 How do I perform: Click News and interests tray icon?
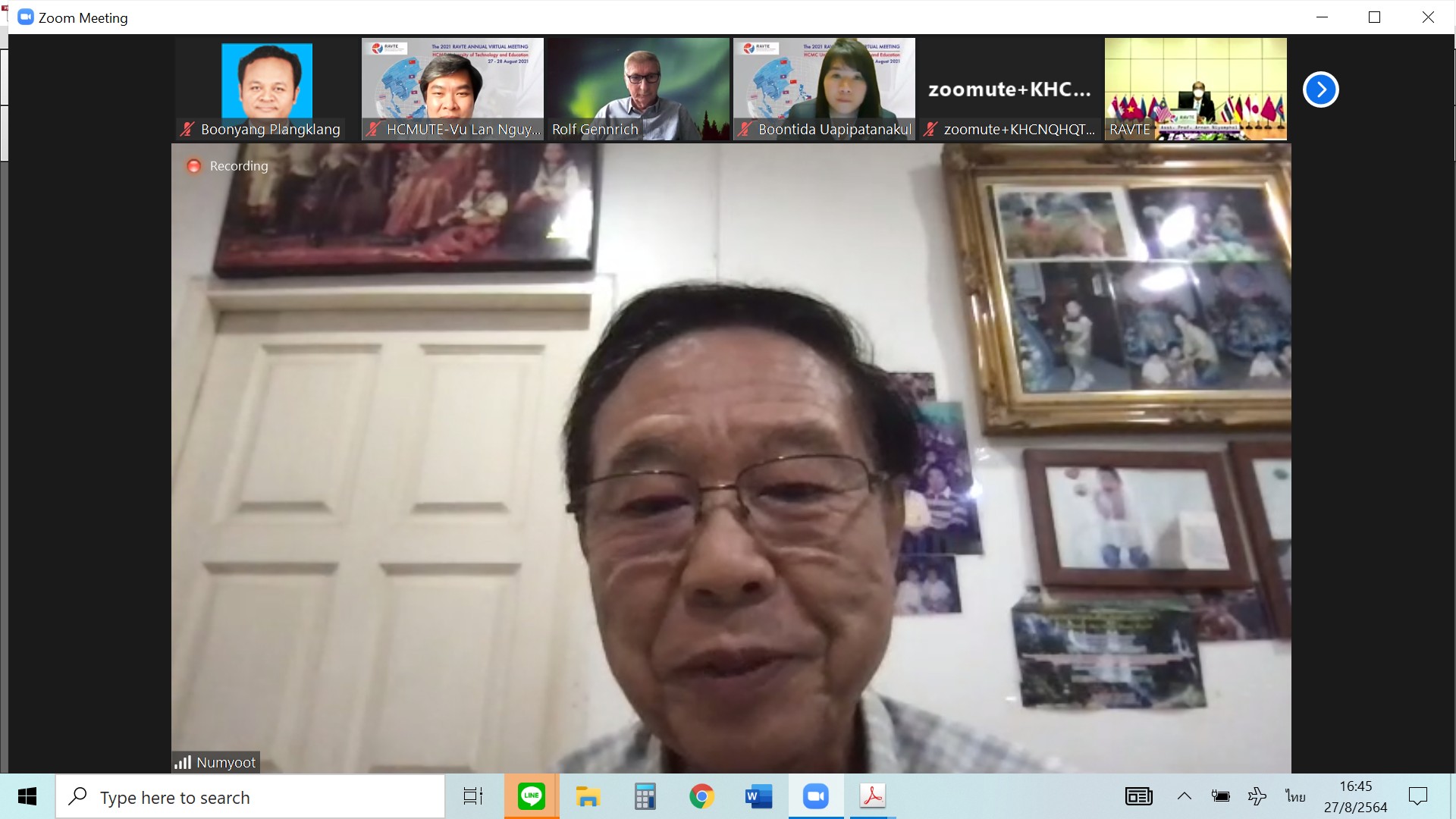pyautogui.click(x=1139, y=796)
